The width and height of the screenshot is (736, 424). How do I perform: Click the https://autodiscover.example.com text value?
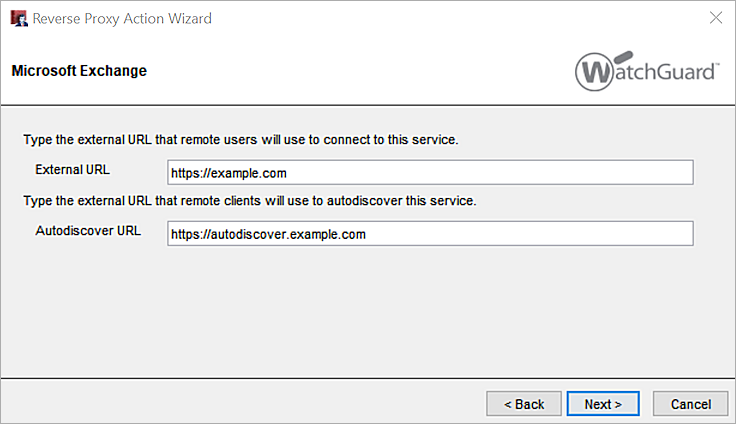[269, 234]
